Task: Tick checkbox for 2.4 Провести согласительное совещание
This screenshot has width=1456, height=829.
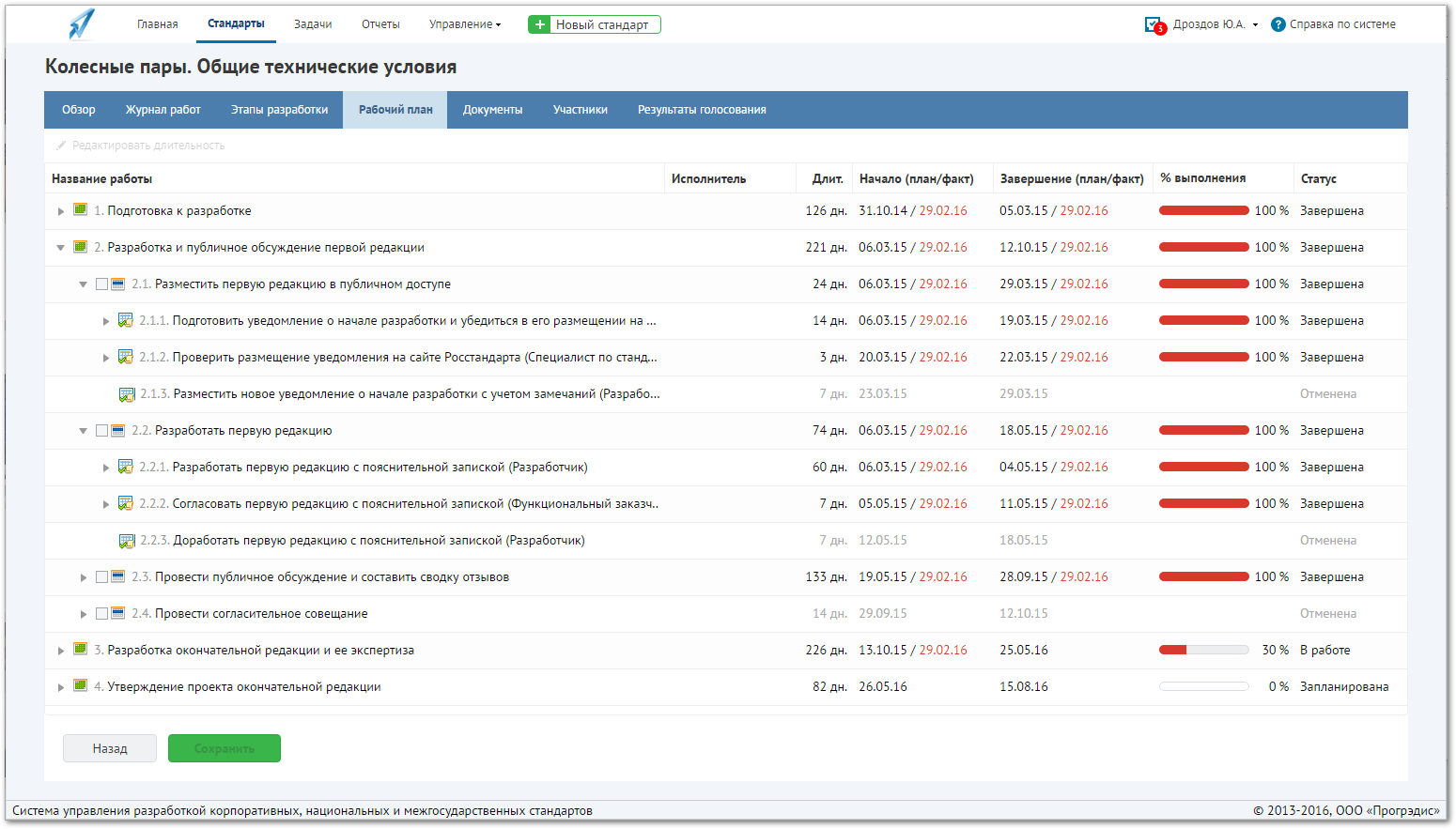Action: point(101,614)
